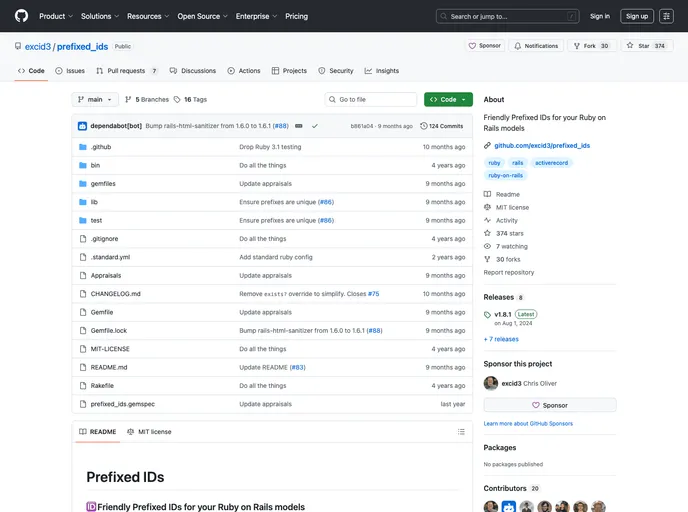Click the GitHub logo icon
The width and height of the screenshot is (688, 512).
point(21,16)
